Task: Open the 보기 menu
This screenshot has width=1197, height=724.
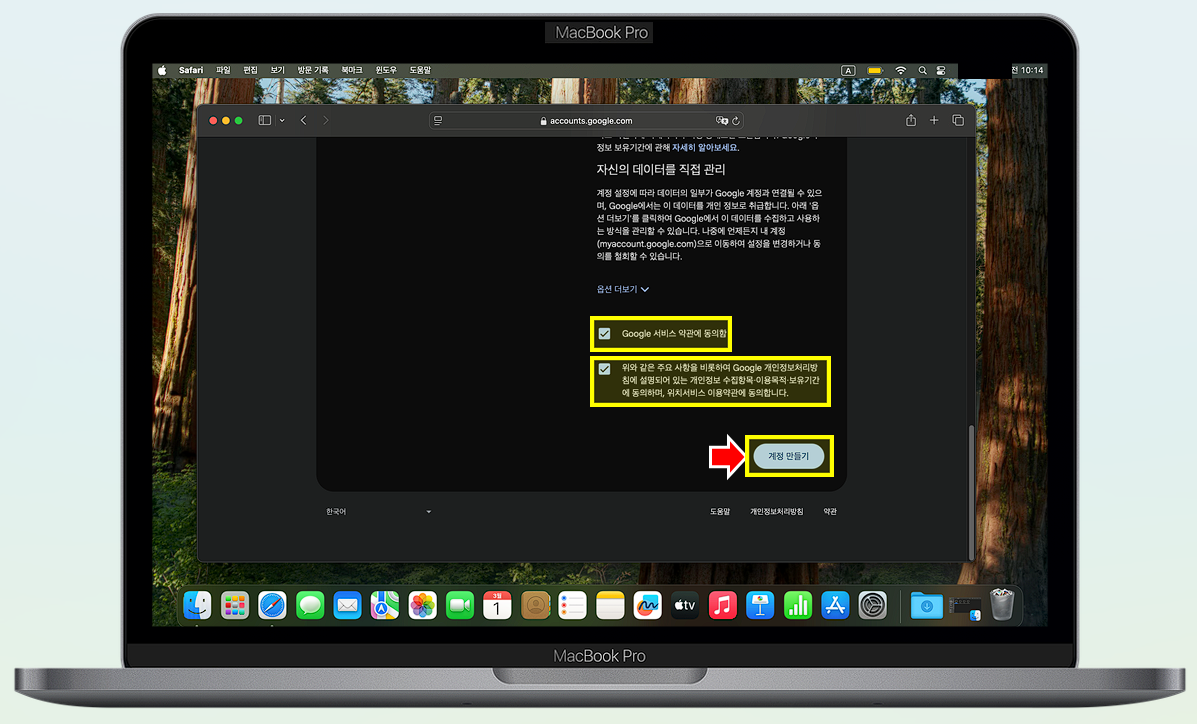Action: coord(277,70)
